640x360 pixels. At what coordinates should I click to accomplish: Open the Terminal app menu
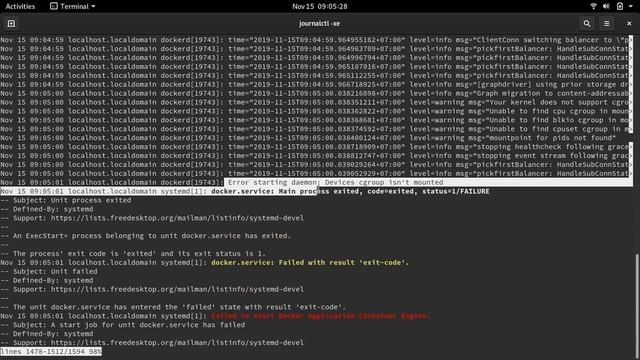(73, 6)
